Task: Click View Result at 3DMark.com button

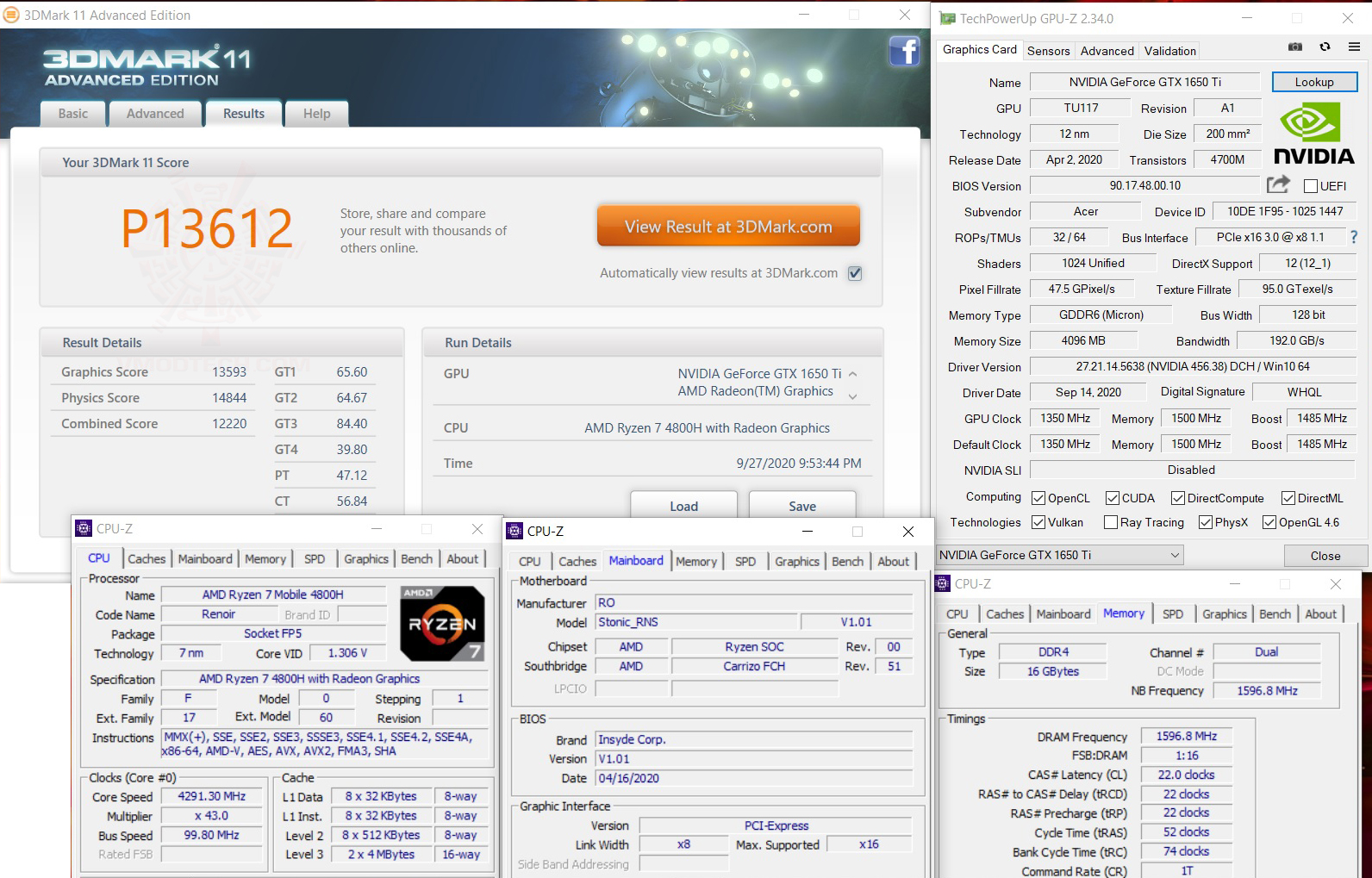Action: pyautogui.click(x=728, y=226)
